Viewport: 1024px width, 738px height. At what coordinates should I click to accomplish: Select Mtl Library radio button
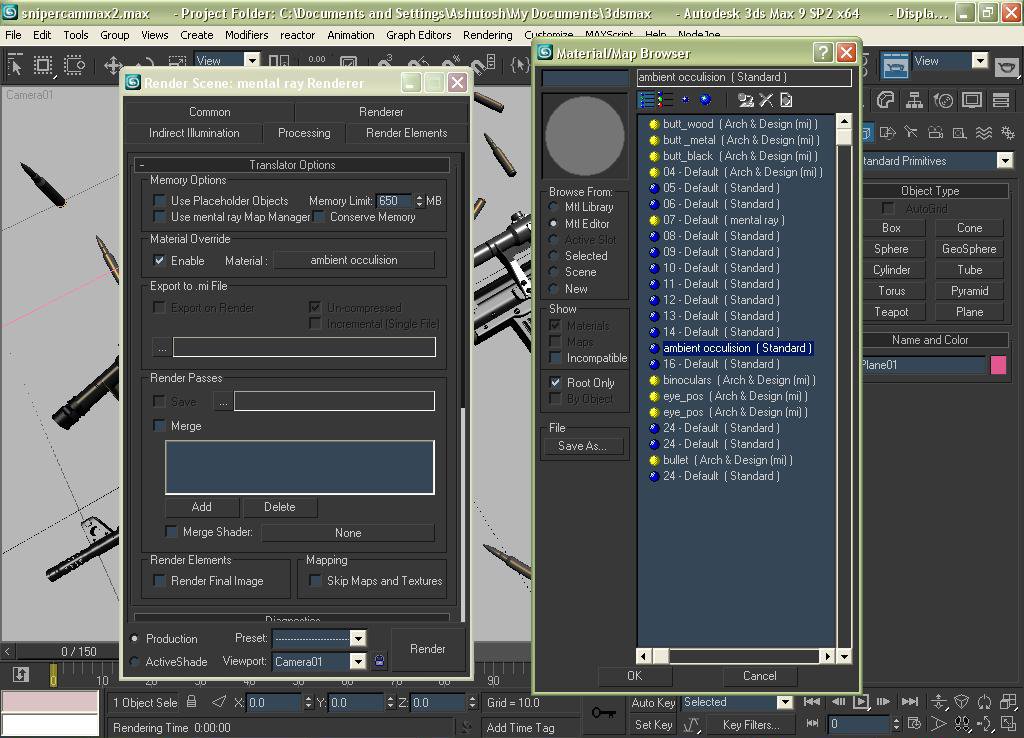(553, 207)
